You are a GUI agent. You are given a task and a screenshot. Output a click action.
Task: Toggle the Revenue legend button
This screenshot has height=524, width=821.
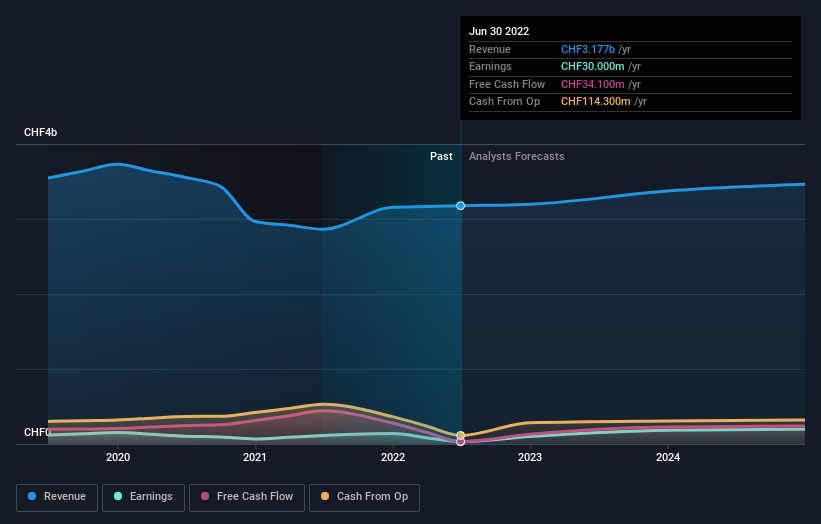pos(57,497)
